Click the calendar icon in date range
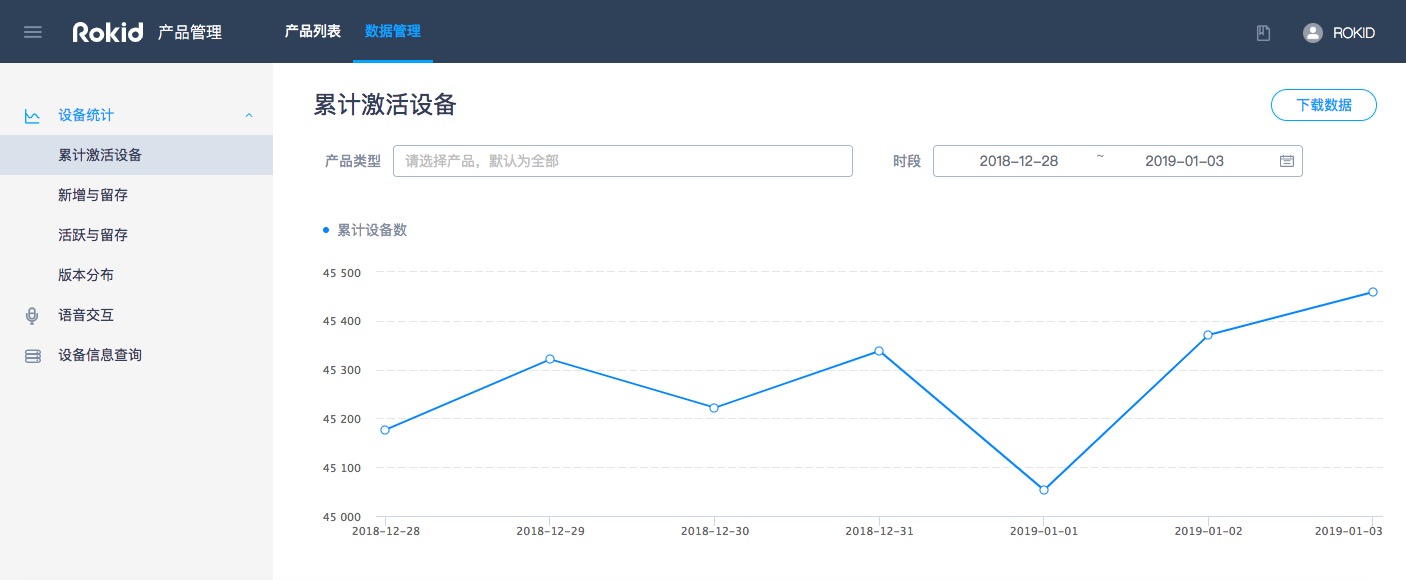This screenshot has width=1406, height=580. pos(1286,161)
